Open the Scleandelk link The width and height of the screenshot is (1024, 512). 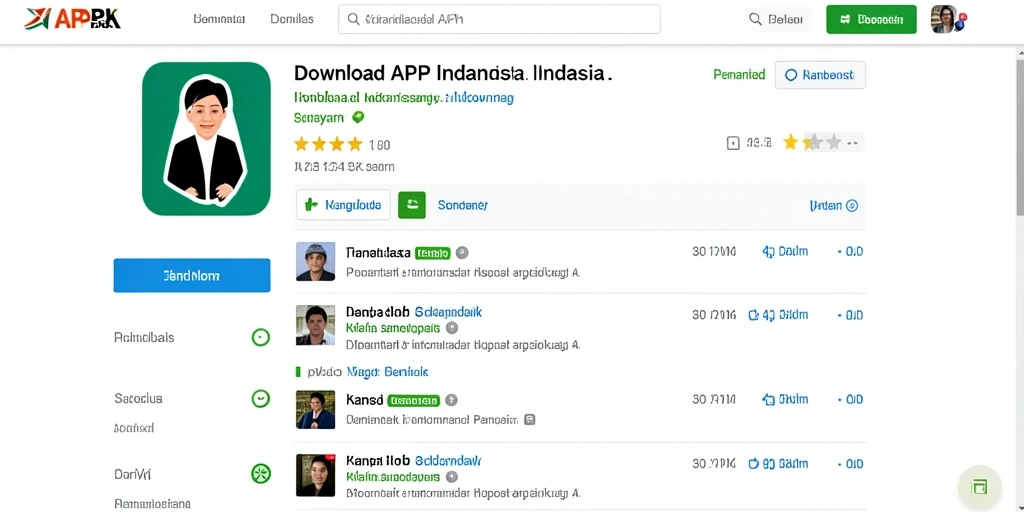click(x=449, y=312)
